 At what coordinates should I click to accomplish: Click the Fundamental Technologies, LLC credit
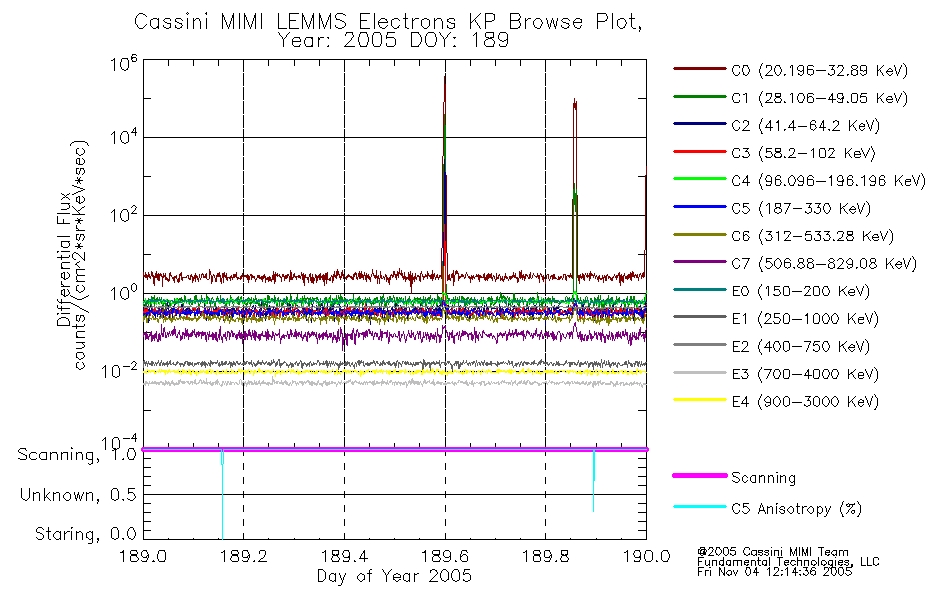(788, 562)
